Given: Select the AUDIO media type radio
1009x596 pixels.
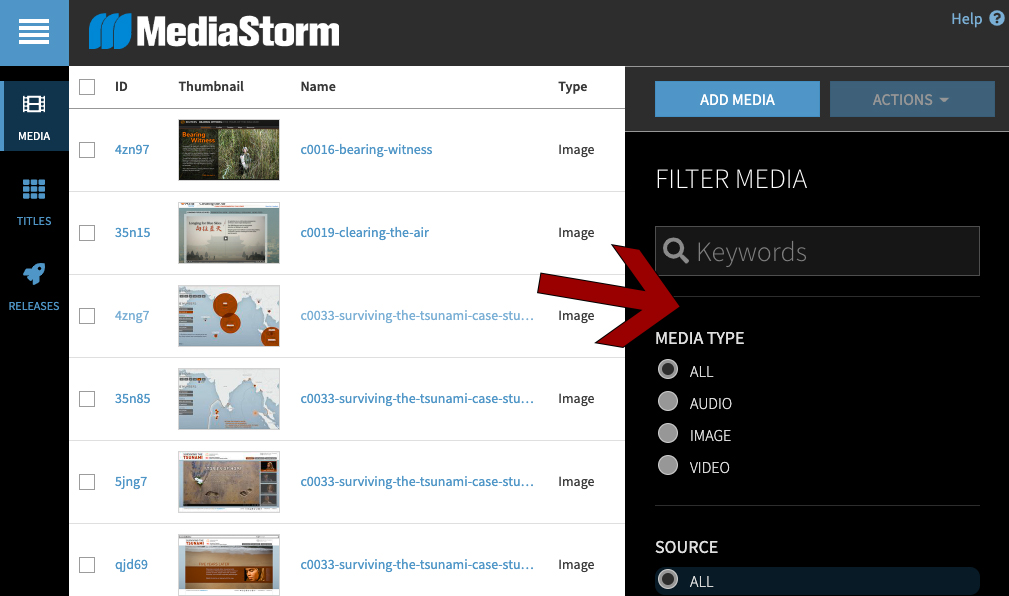Looking at the screenshot, I should pos(668,403).
